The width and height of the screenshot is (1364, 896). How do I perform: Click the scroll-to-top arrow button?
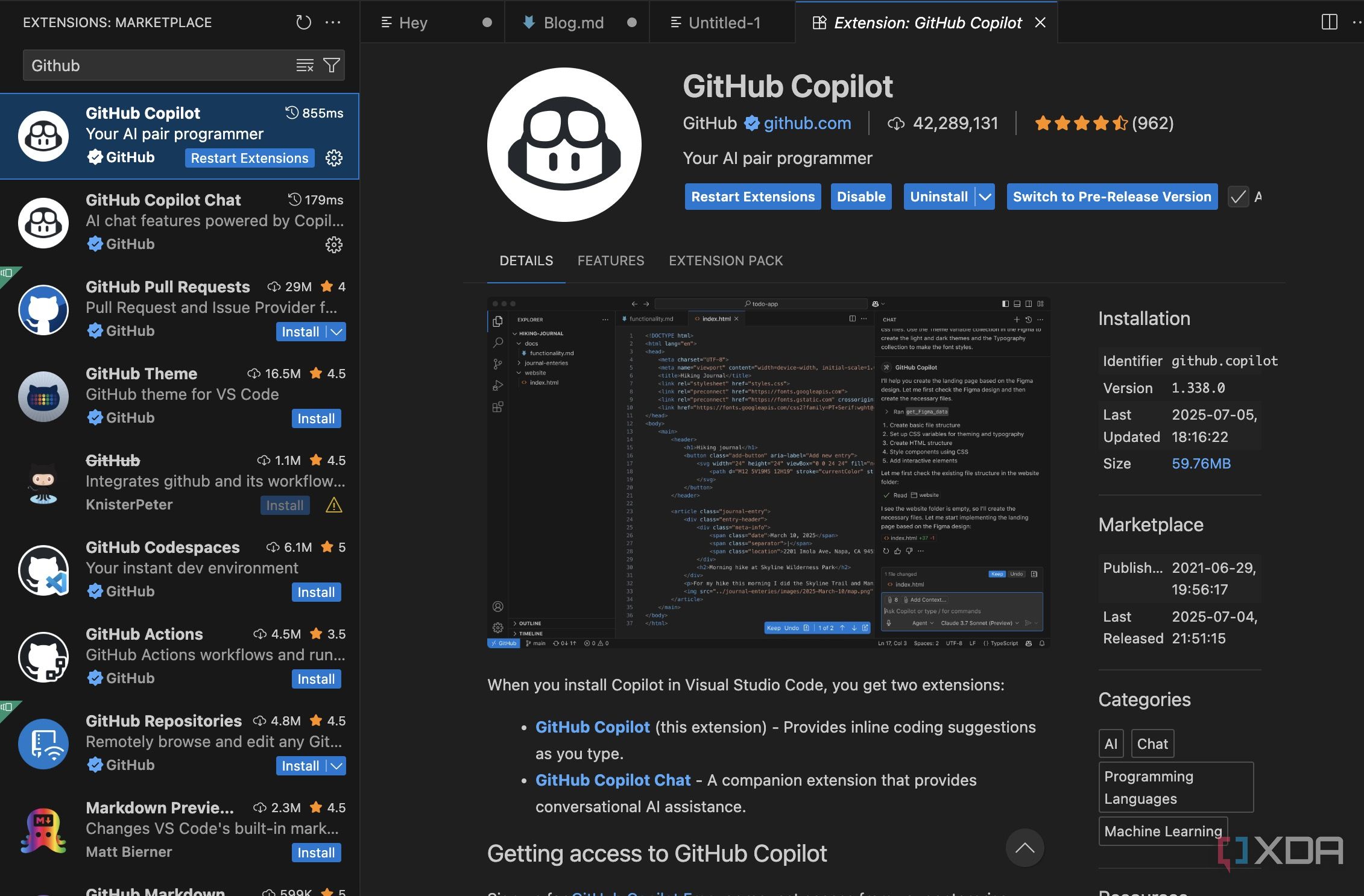[x=1025, y=848]
